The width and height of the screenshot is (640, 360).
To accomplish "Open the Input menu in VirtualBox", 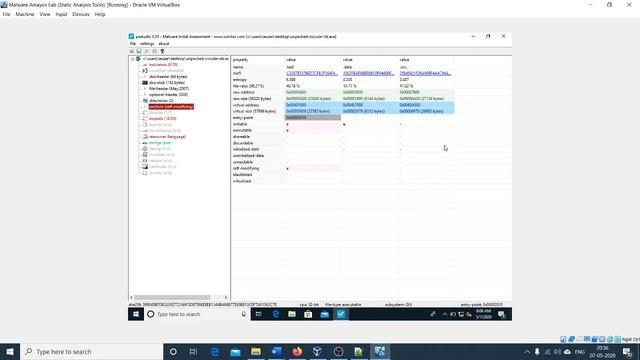I will [x=61, y=14].
